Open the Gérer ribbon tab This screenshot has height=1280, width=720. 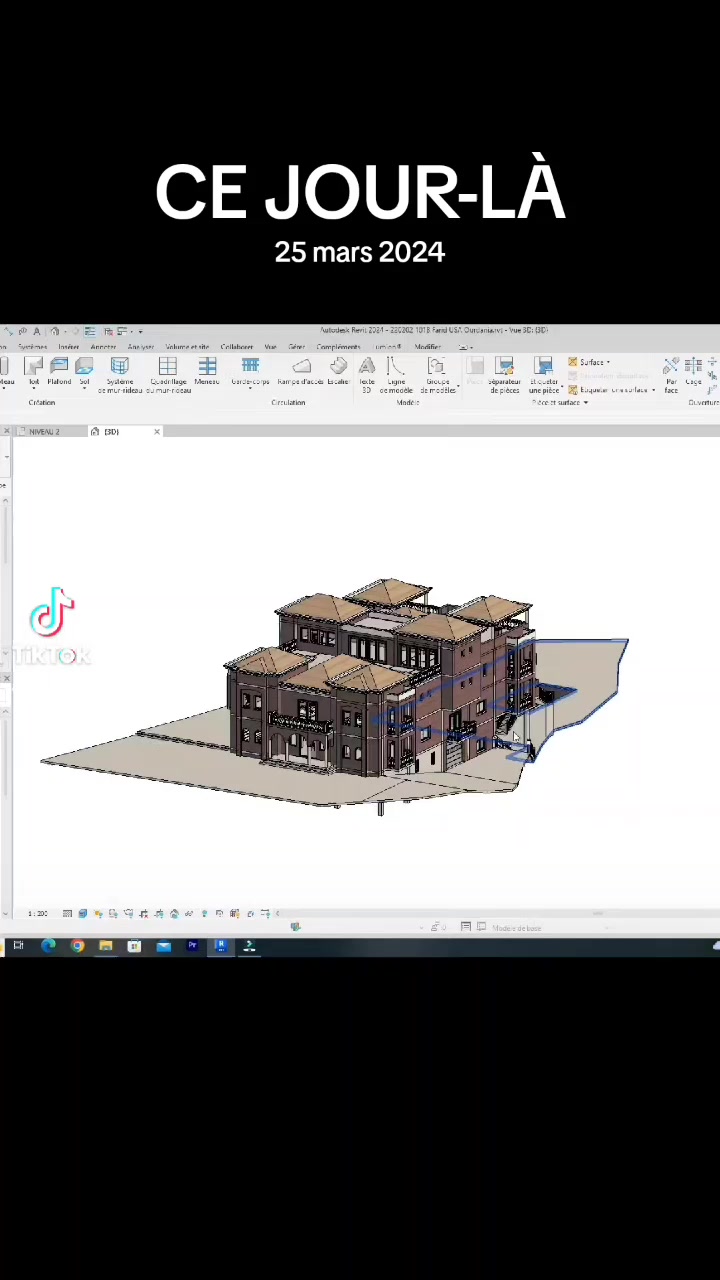coord(297,347)
